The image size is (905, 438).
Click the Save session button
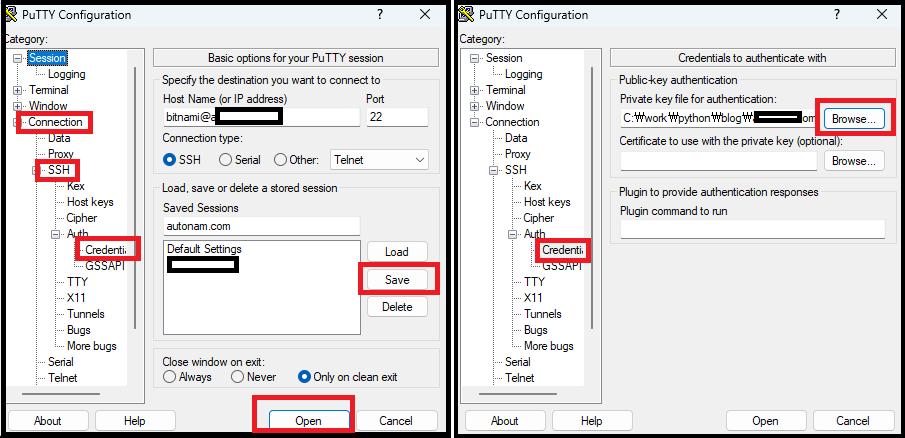397,280
